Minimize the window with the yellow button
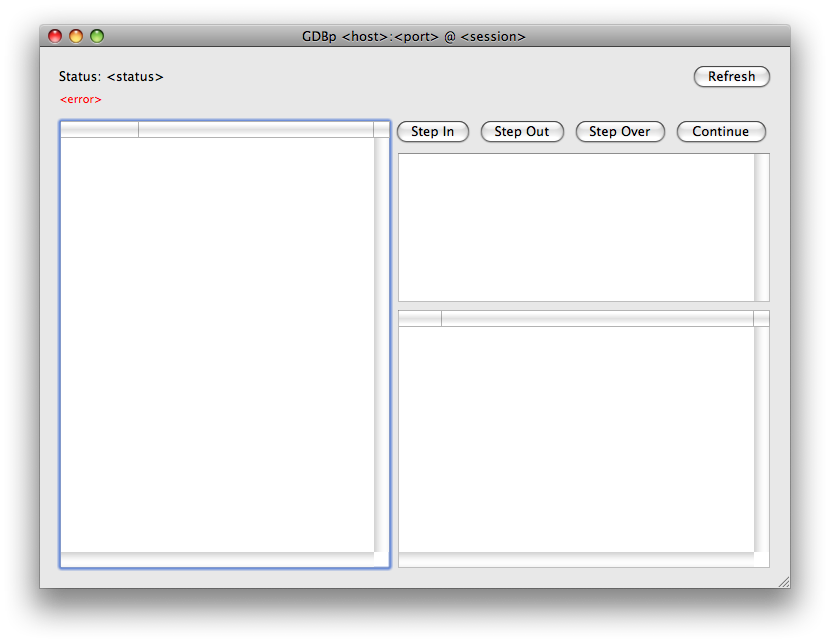 76,36
